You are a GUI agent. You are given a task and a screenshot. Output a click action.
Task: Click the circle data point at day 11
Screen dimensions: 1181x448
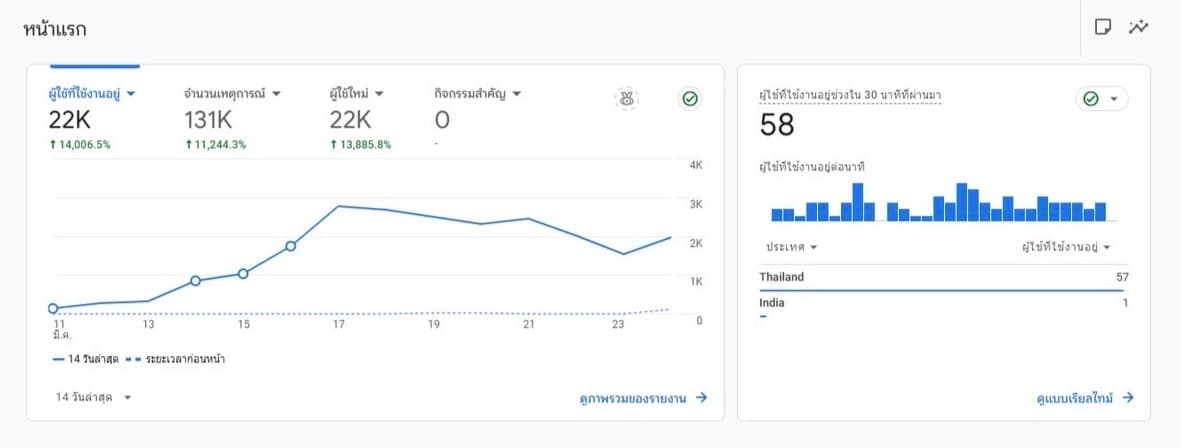coord(53,309)
